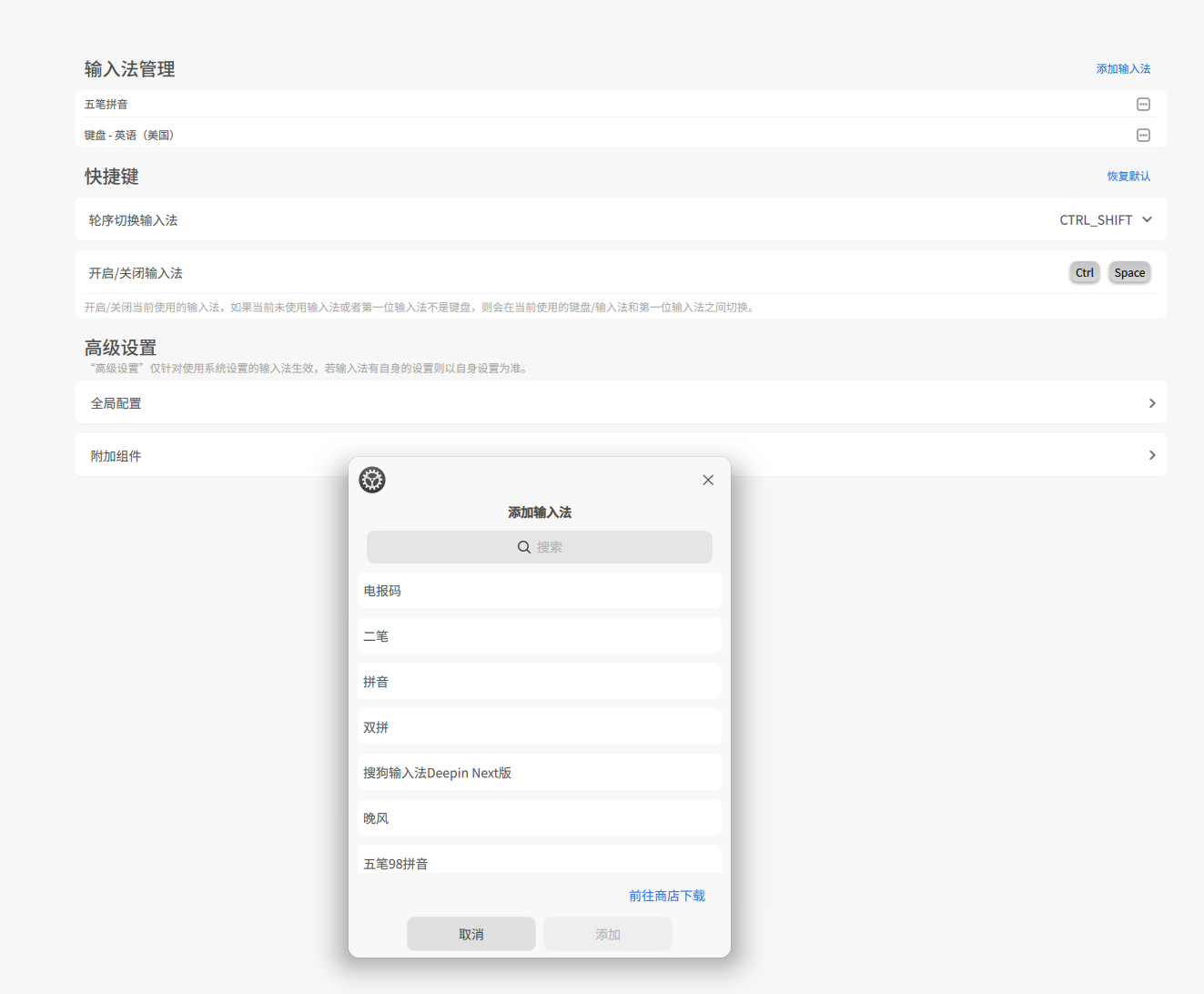Click 添加输入法 link at top right
Viewport: 1204px width, 994px height.
pos(1123,69)
